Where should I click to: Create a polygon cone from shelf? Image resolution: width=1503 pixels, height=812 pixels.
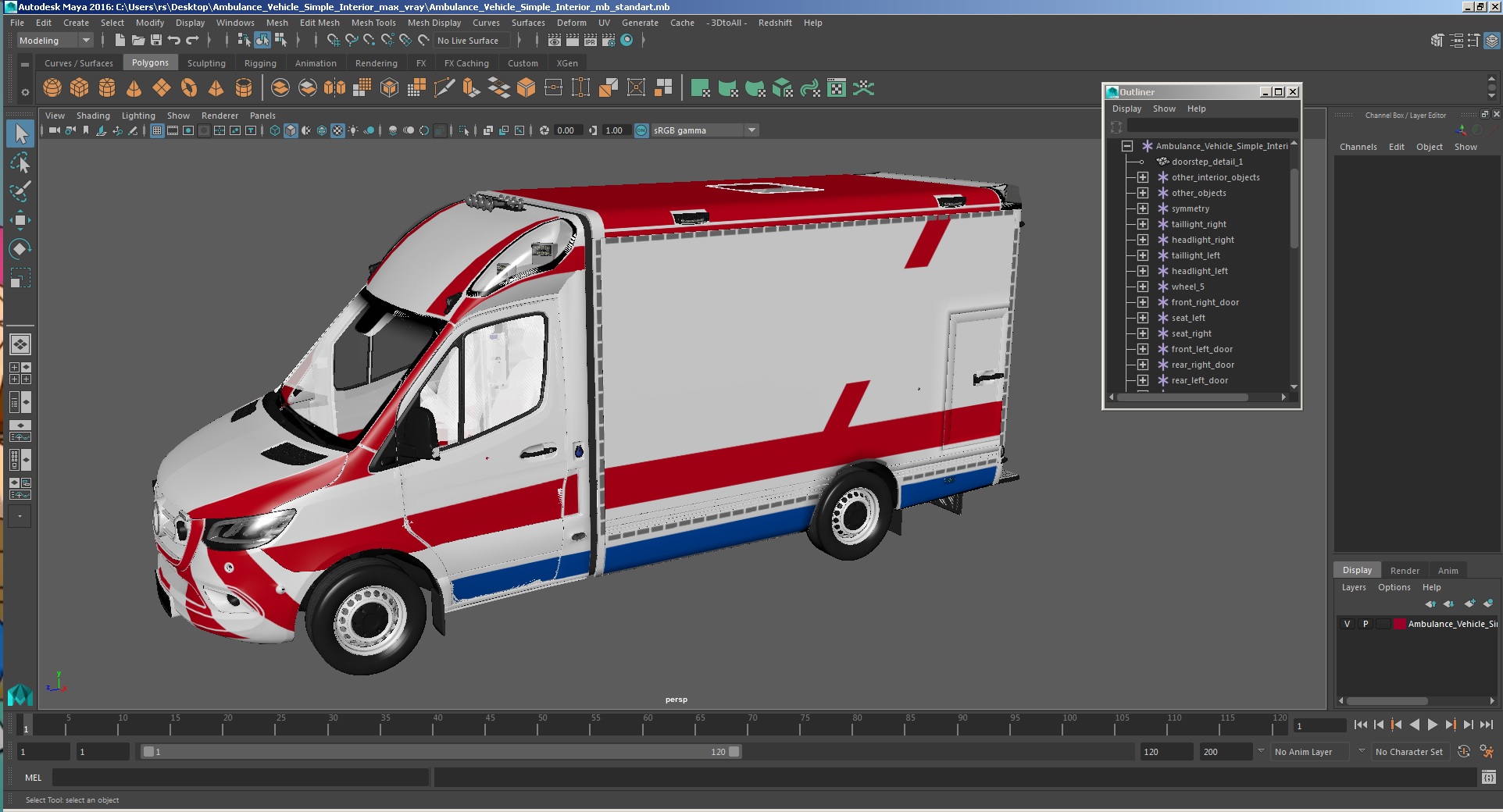(x=134, y=88)
